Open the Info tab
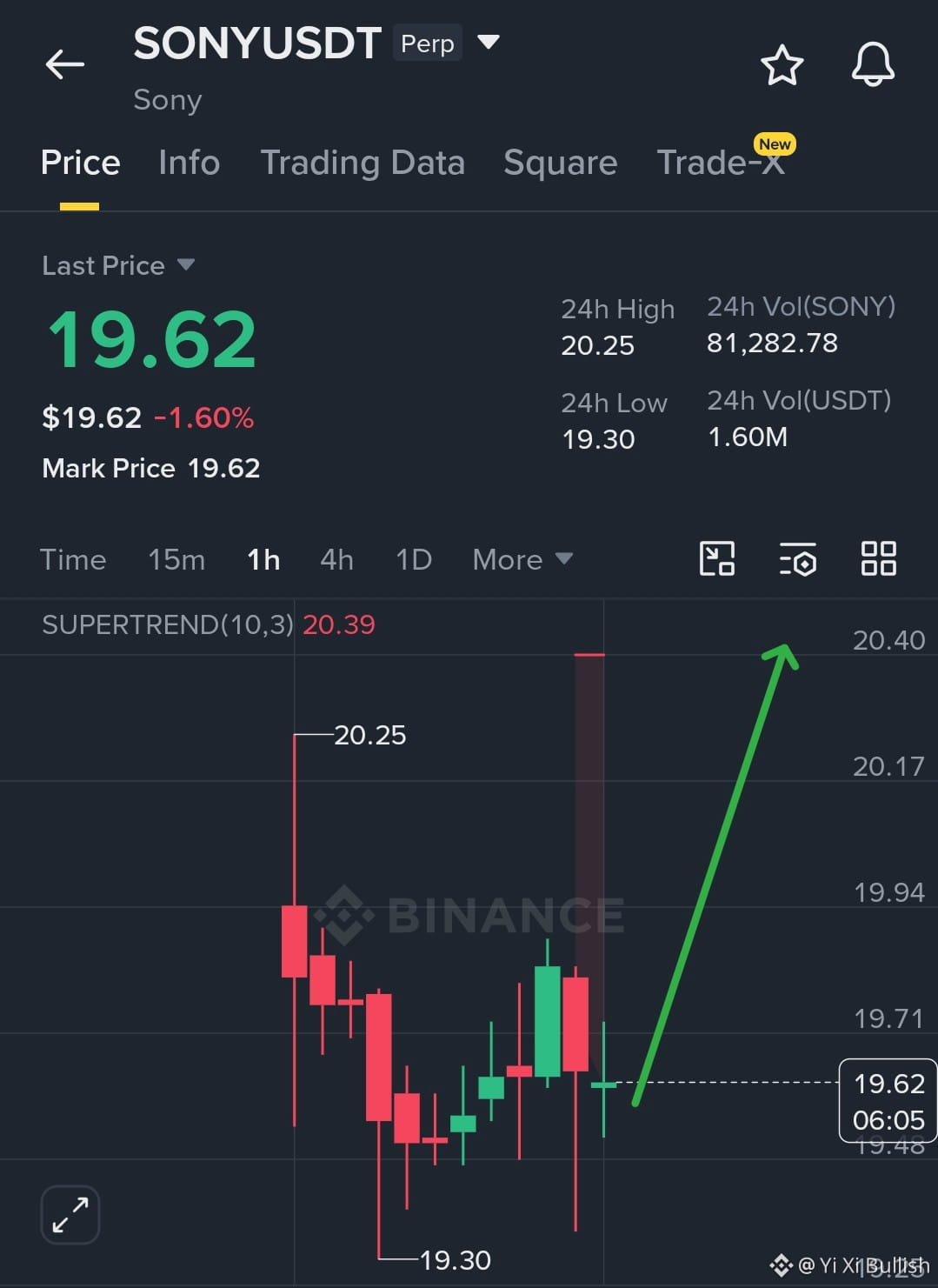This screenshot has width=938, height=1288. coord(190,163)
